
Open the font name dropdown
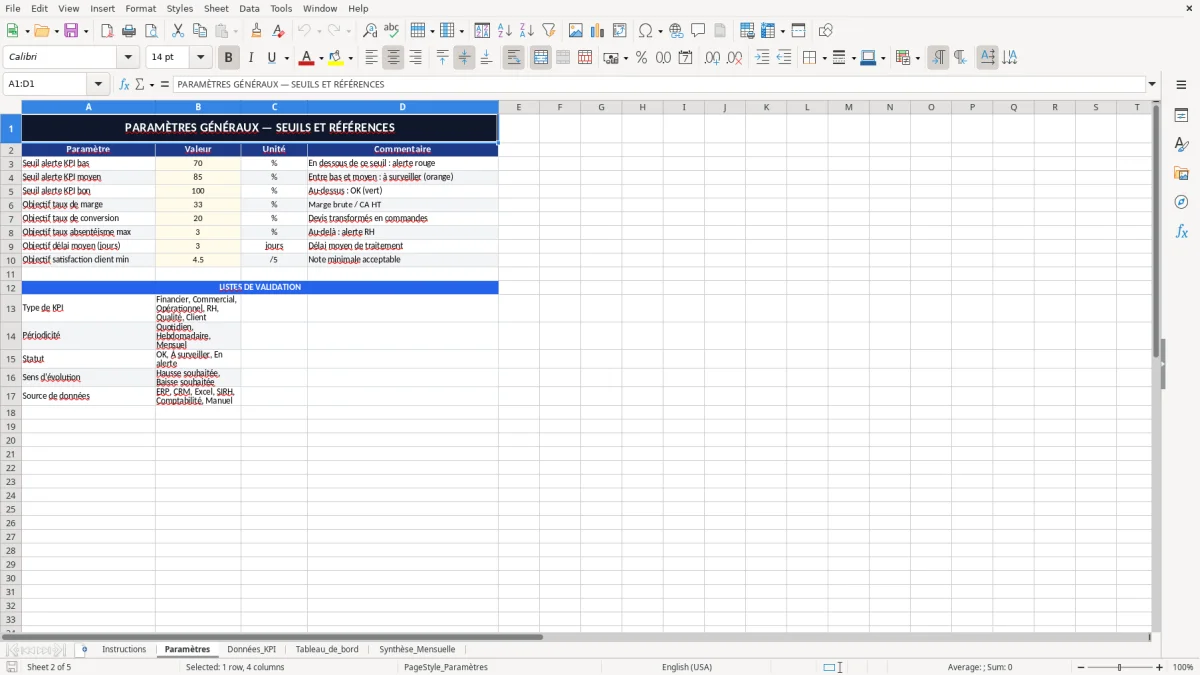(x=128, y=58)
